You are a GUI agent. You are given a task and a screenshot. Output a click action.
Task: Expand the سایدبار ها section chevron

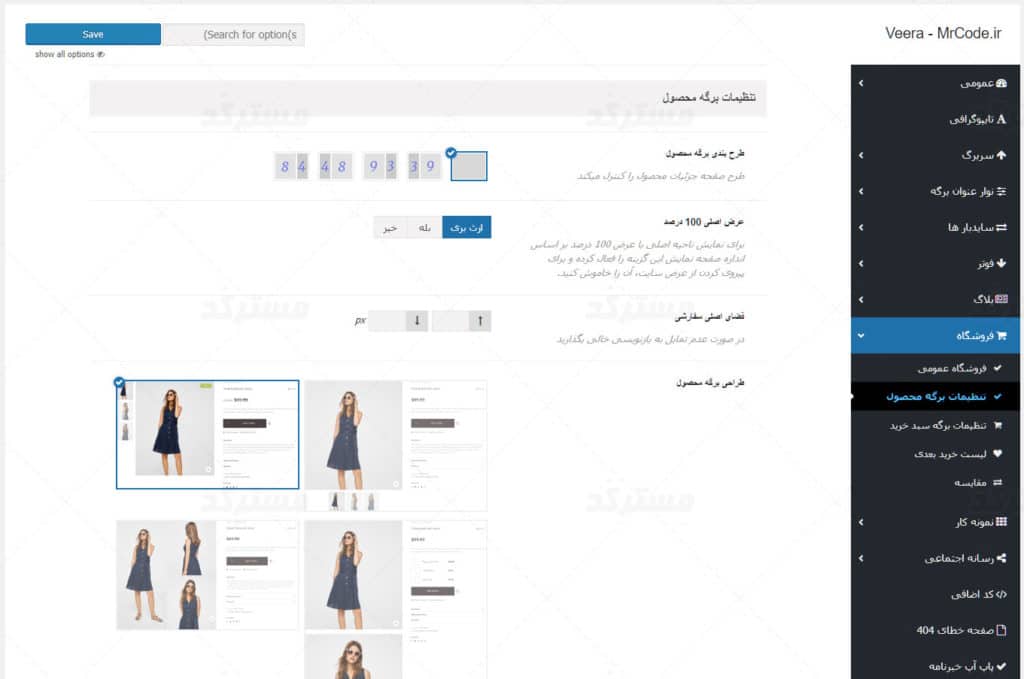tap(861, 227)
